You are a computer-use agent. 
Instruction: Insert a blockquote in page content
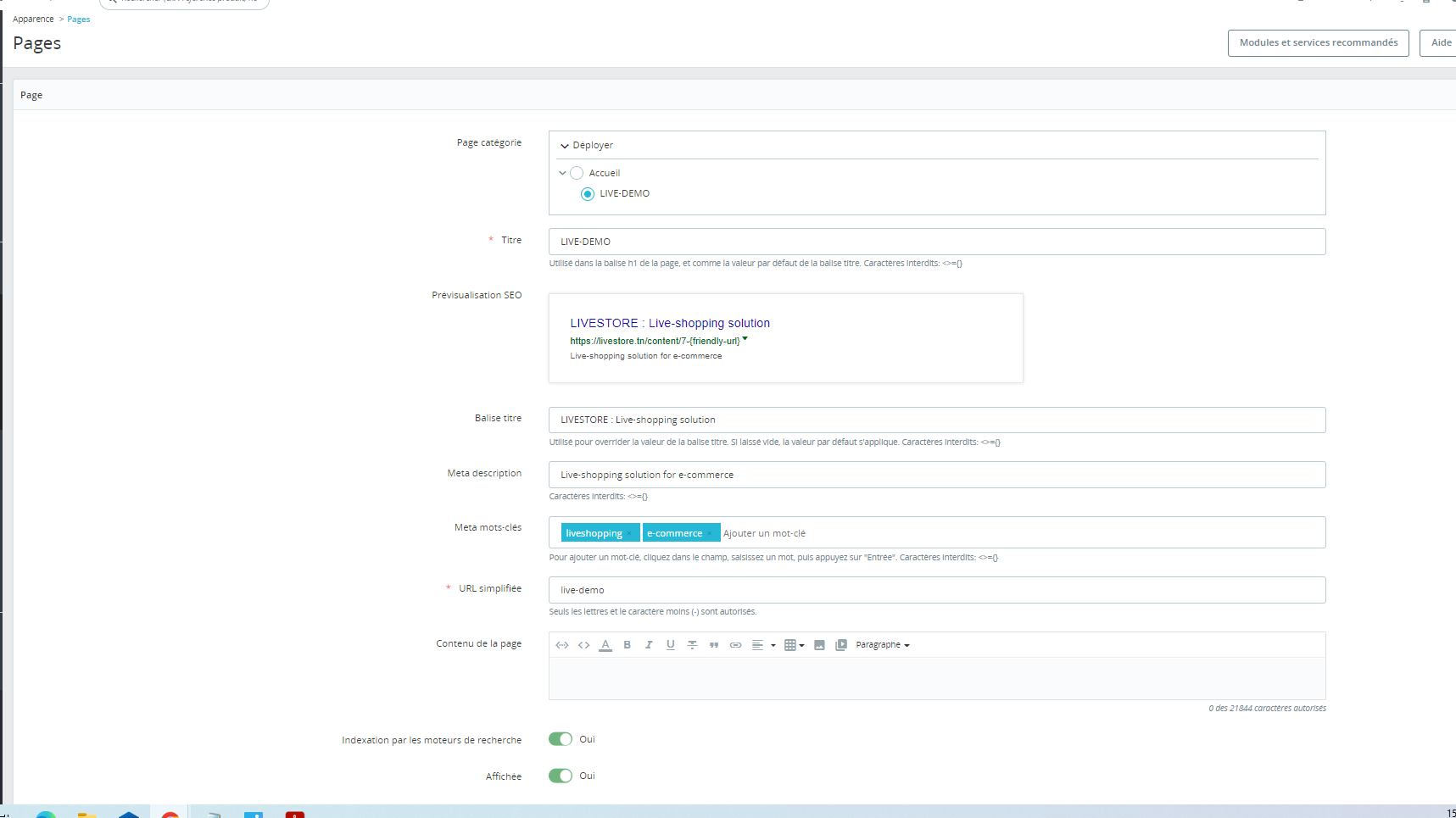[714, 645]
